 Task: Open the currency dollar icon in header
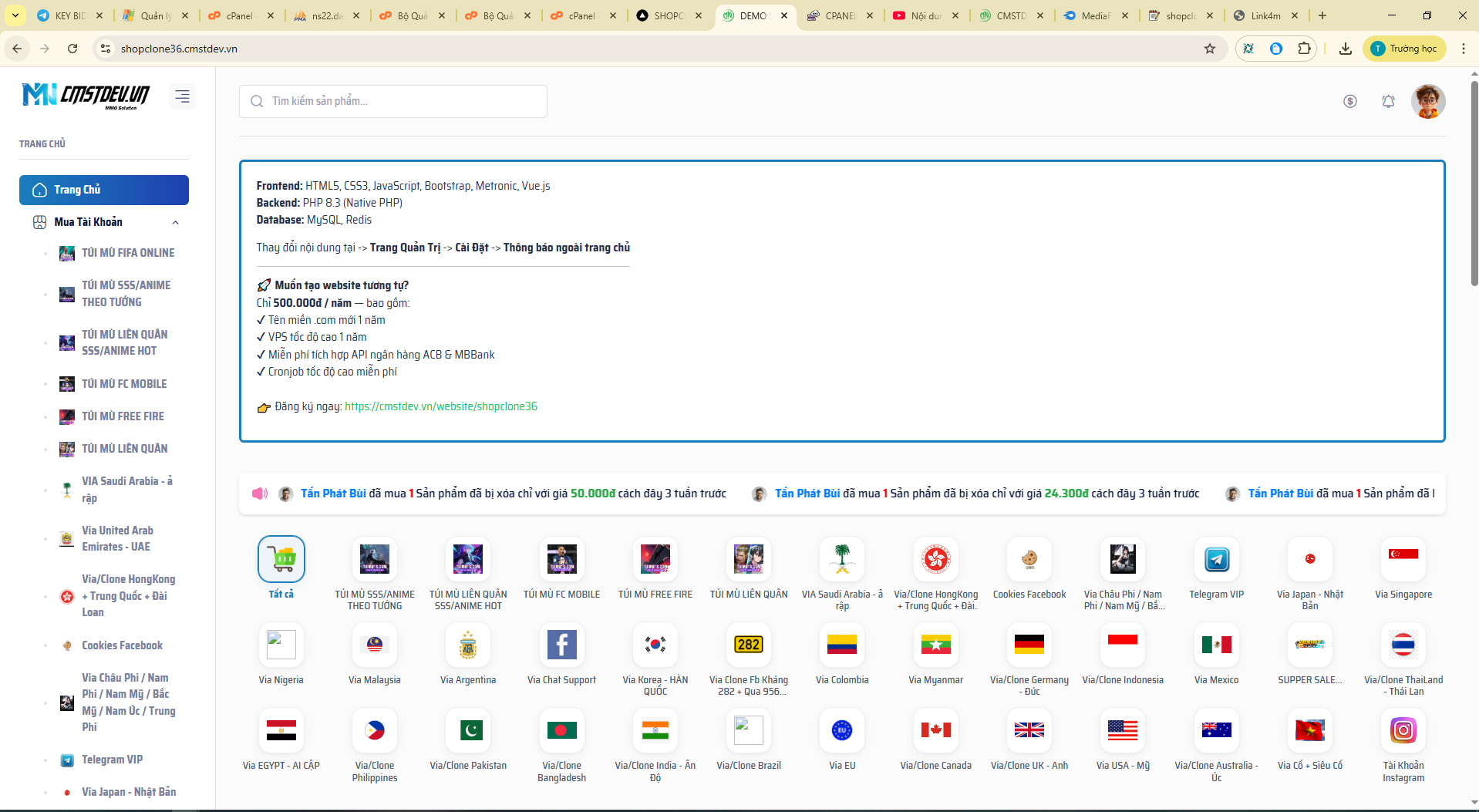coord(1349,101)
